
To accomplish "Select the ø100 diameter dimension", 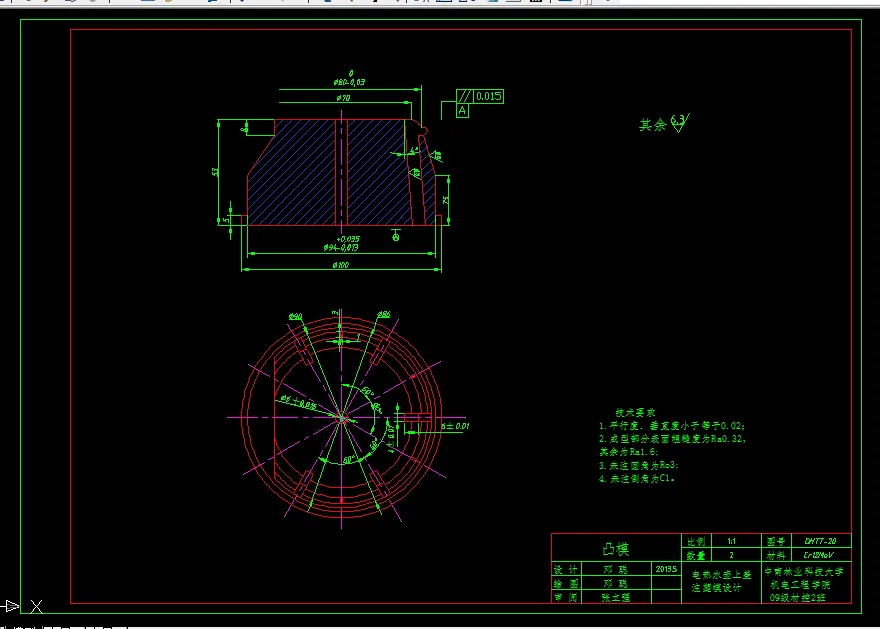I will click(x=341, y=265).
